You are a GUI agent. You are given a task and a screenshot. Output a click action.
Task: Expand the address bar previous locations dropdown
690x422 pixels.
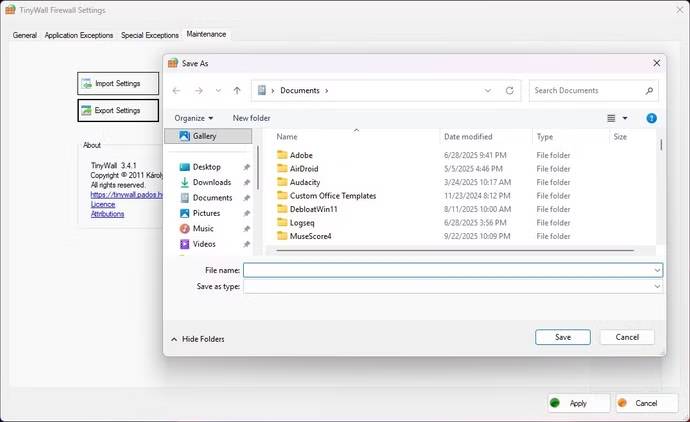click(x=488, y=91)
